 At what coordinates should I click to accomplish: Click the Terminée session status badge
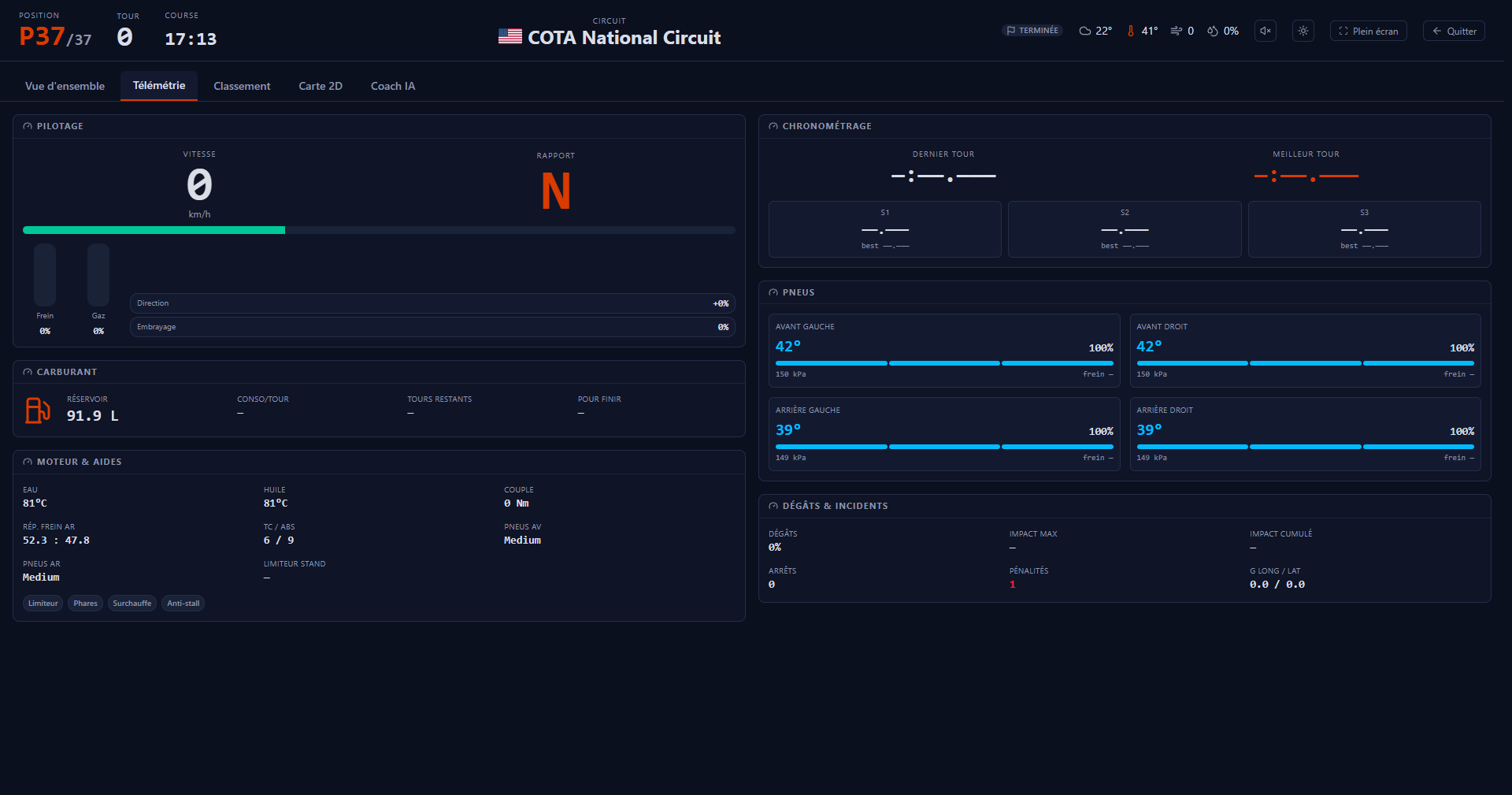pyautogui.click(x=1032, y=31)
